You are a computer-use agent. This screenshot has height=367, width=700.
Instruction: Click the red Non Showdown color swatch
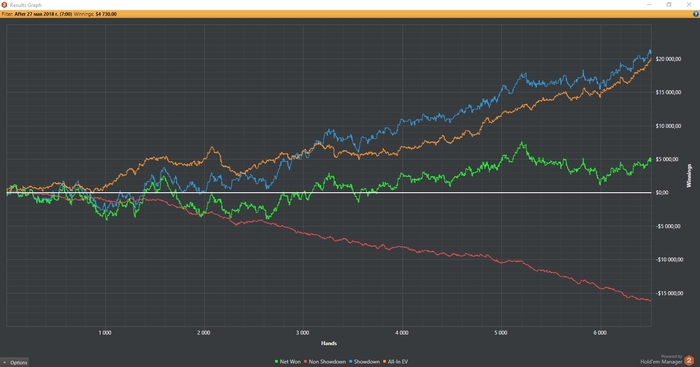[x=306, y=362]
